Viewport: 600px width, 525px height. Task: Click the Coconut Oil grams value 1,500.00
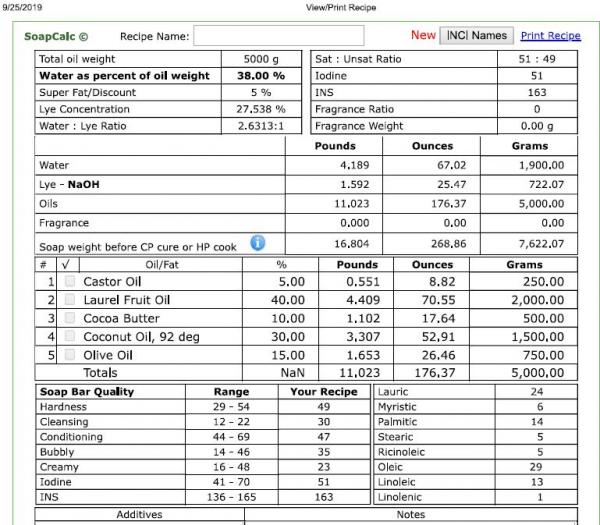pos(538,337)
